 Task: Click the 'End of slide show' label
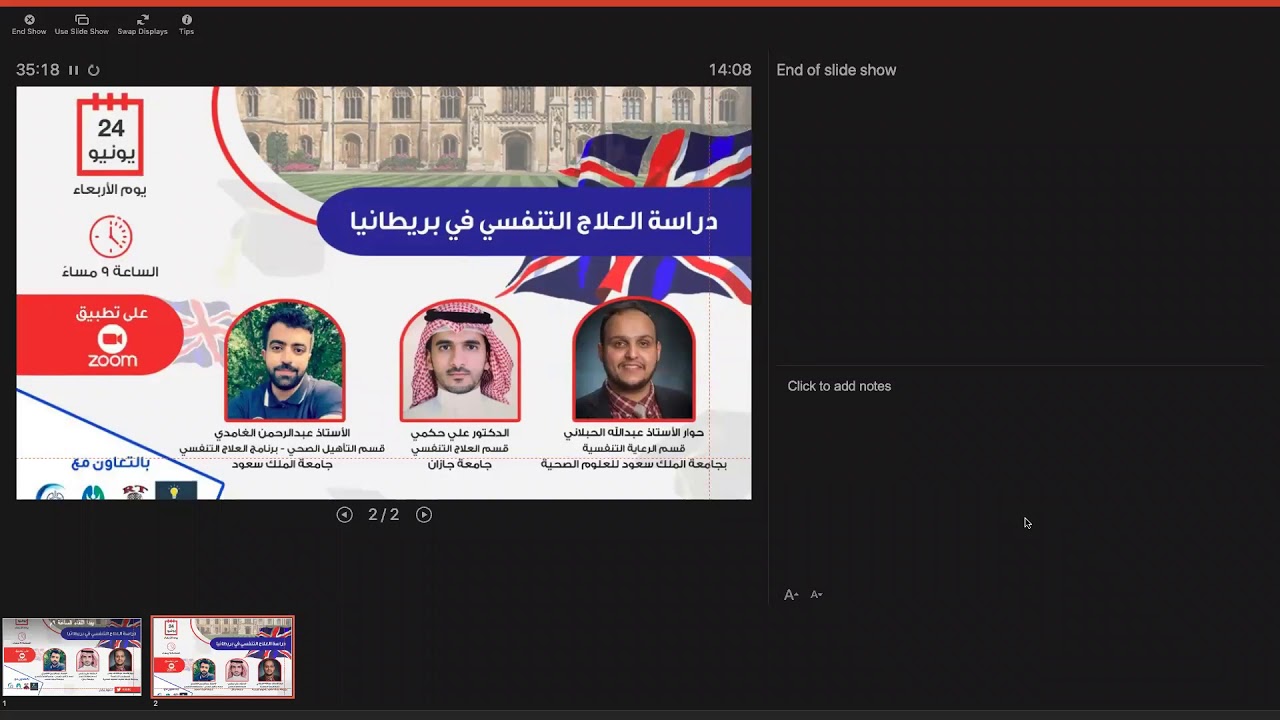click(x=836, y=70)
